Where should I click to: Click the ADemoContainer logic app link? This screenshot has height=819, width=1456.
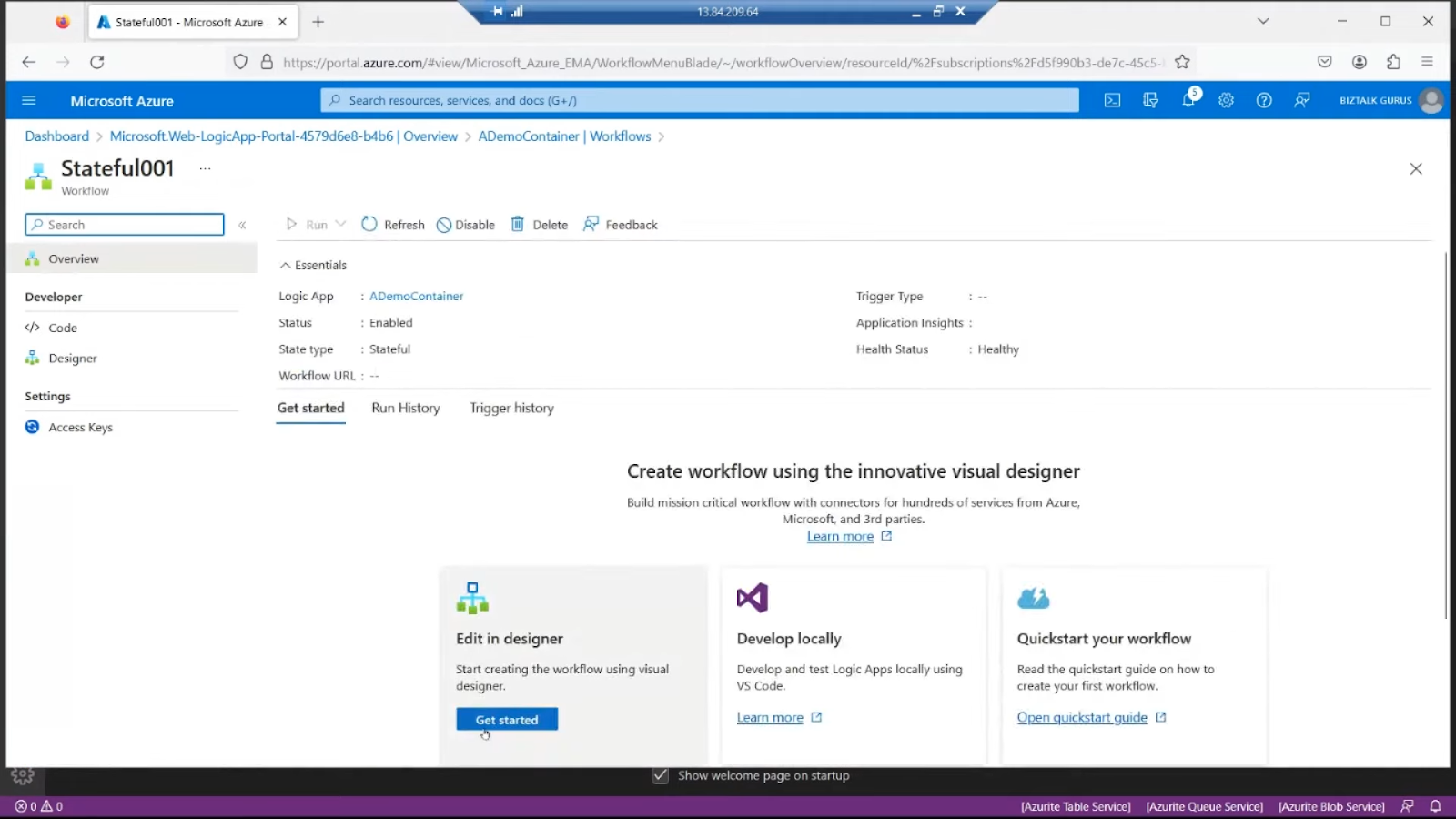pyautogui.click(x=416, y=296)
